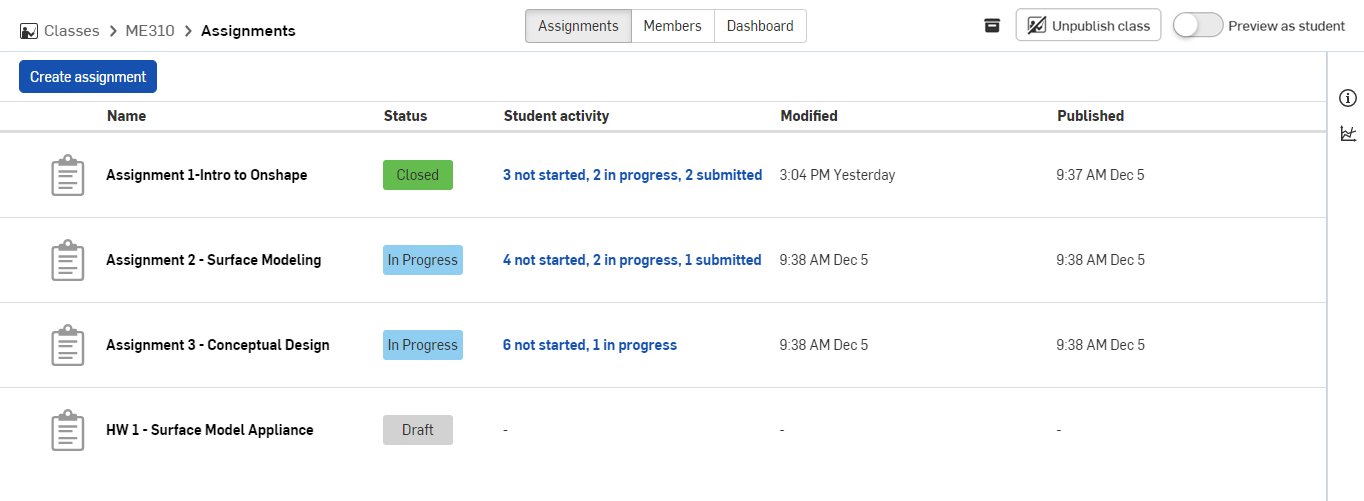The height and width of the screenshot is (501, 1364).
Task: Open the analytics chart icon in sidebar
Action: pyautogui.click(x=1348, y=133)
